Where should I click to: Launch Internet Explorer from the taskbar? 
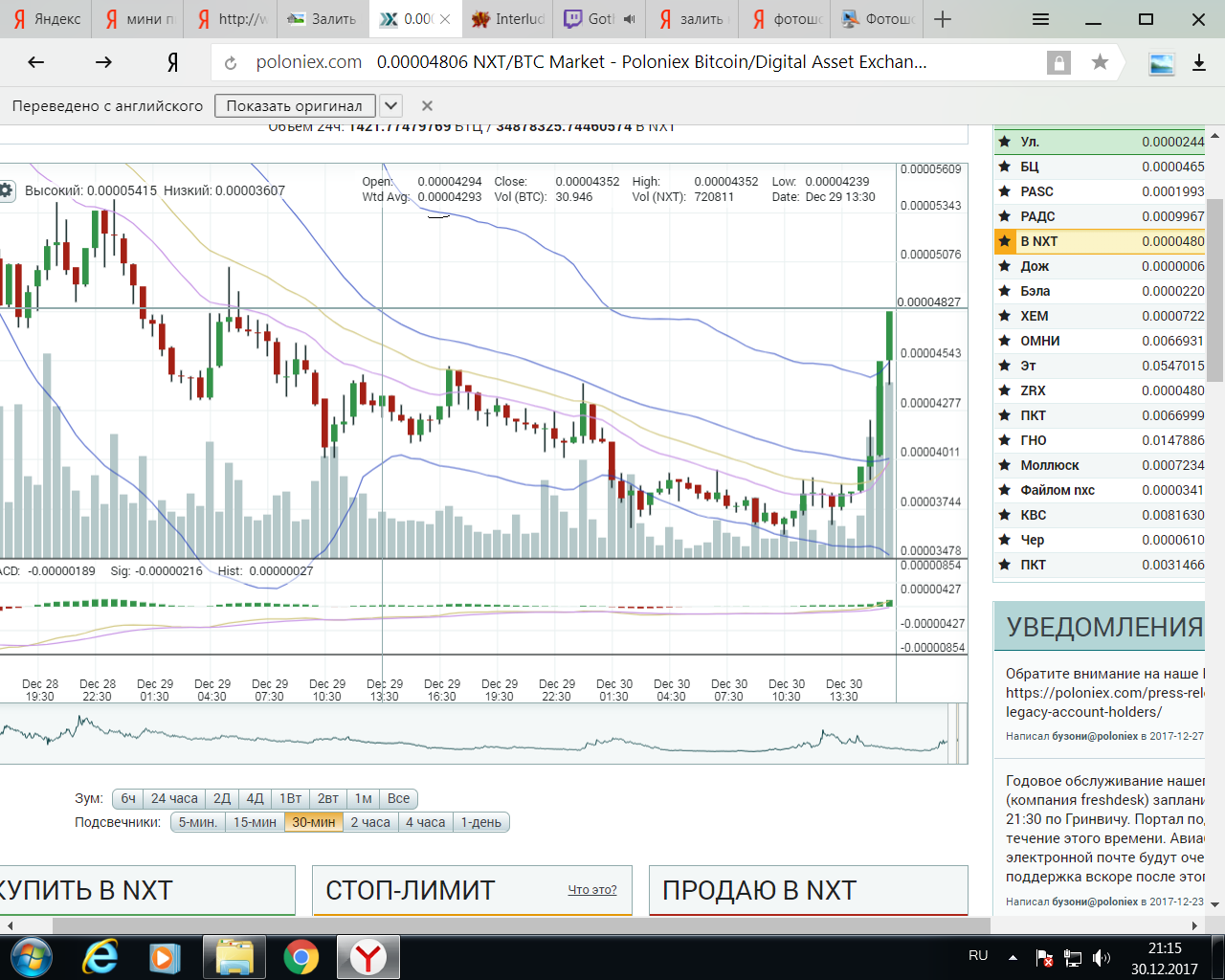pyautogui.click(x=100, y=957)
